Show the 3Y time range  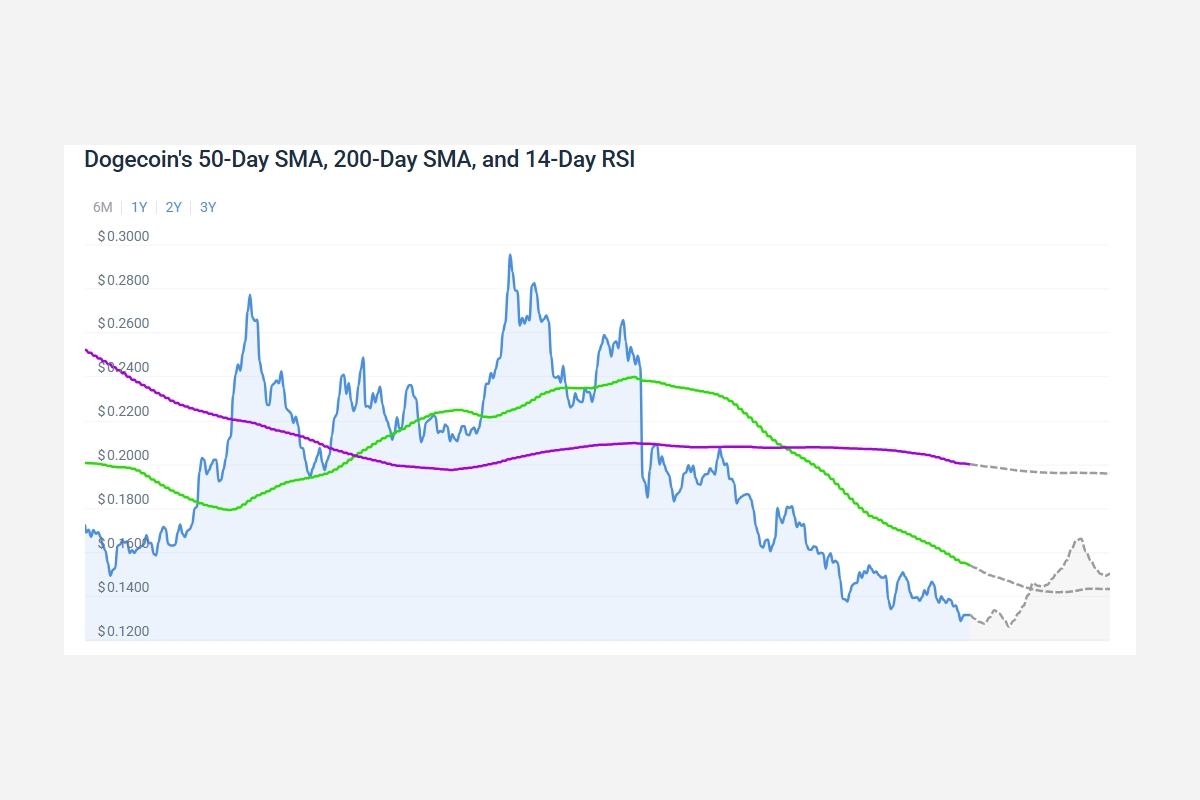point(208,207)
